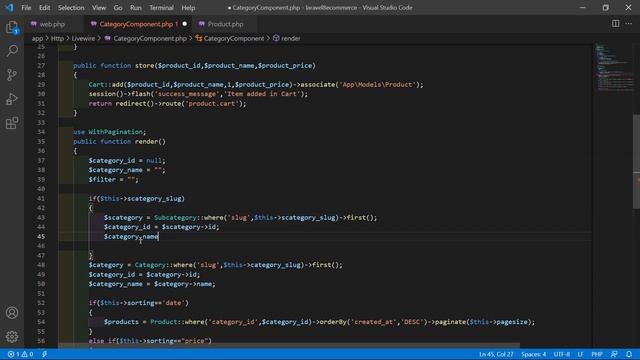Open the notifications bell icon

pyautogui.click(x=629, y=354)
